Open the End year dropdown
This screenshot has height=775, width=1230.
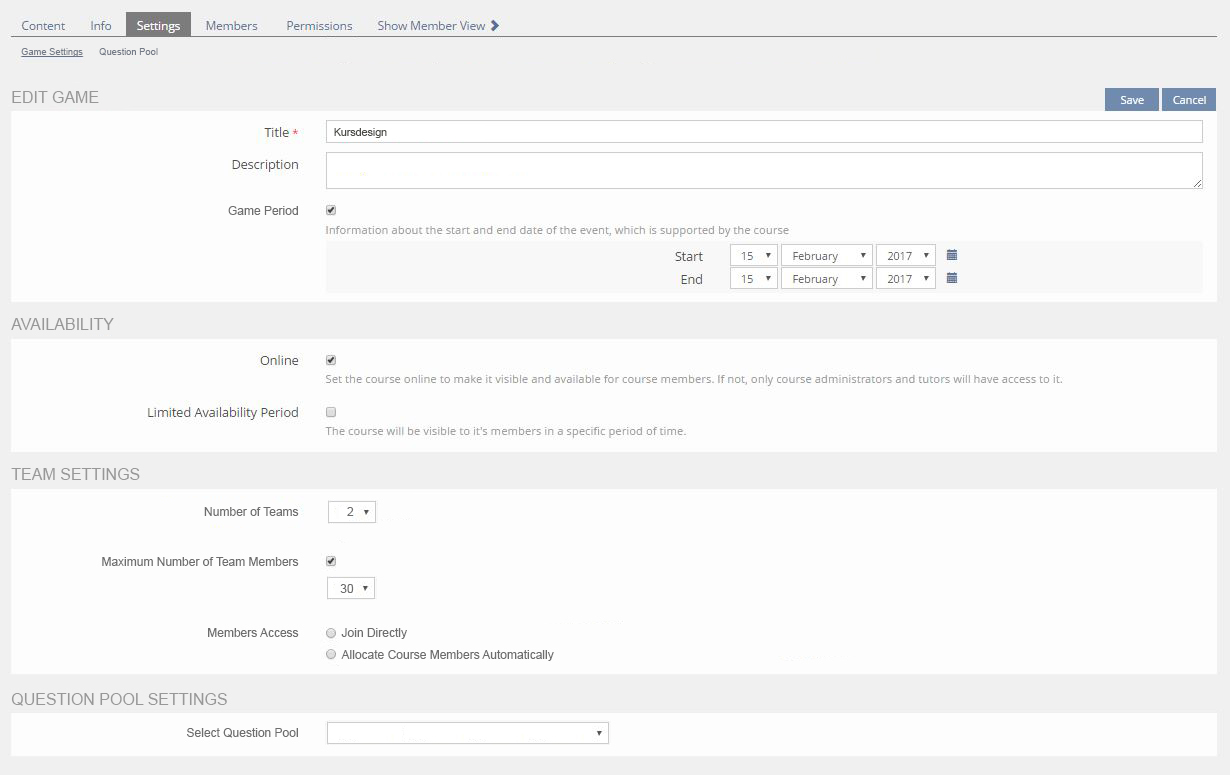905,279
